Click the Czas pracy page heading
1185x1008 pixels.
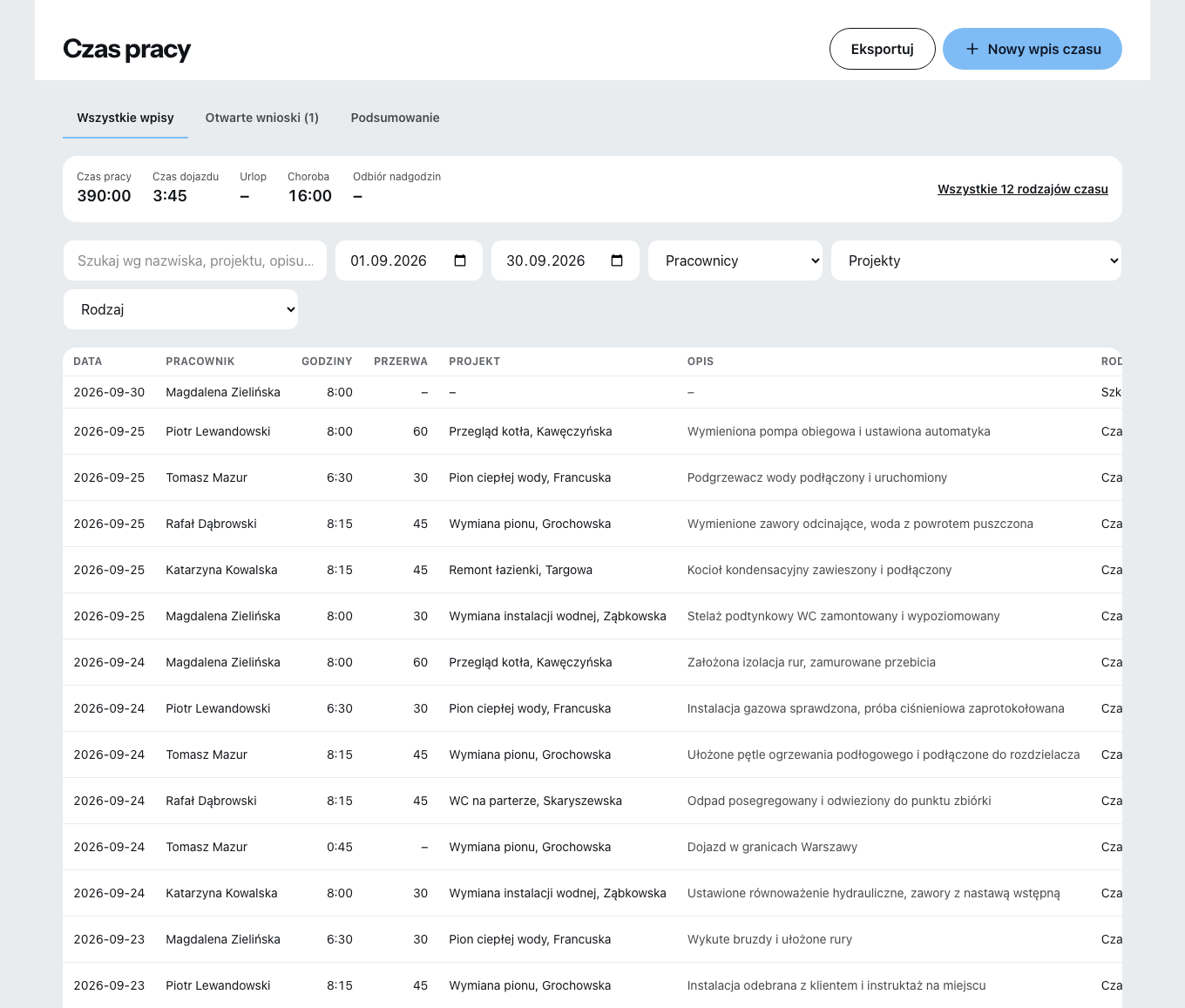tap(127, 49)
